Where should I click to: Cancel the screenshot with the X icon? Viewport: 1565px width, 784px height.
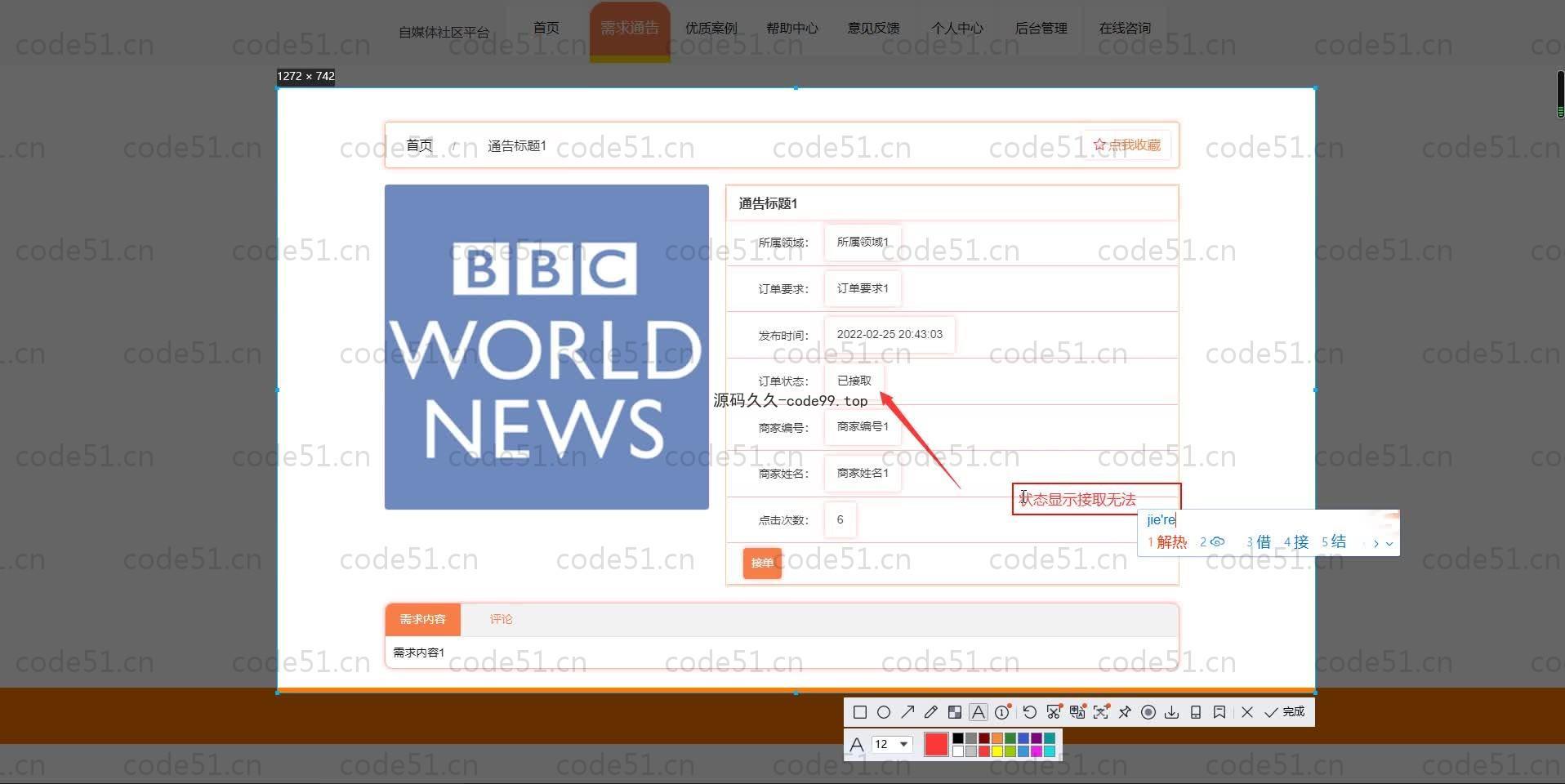1247,712
